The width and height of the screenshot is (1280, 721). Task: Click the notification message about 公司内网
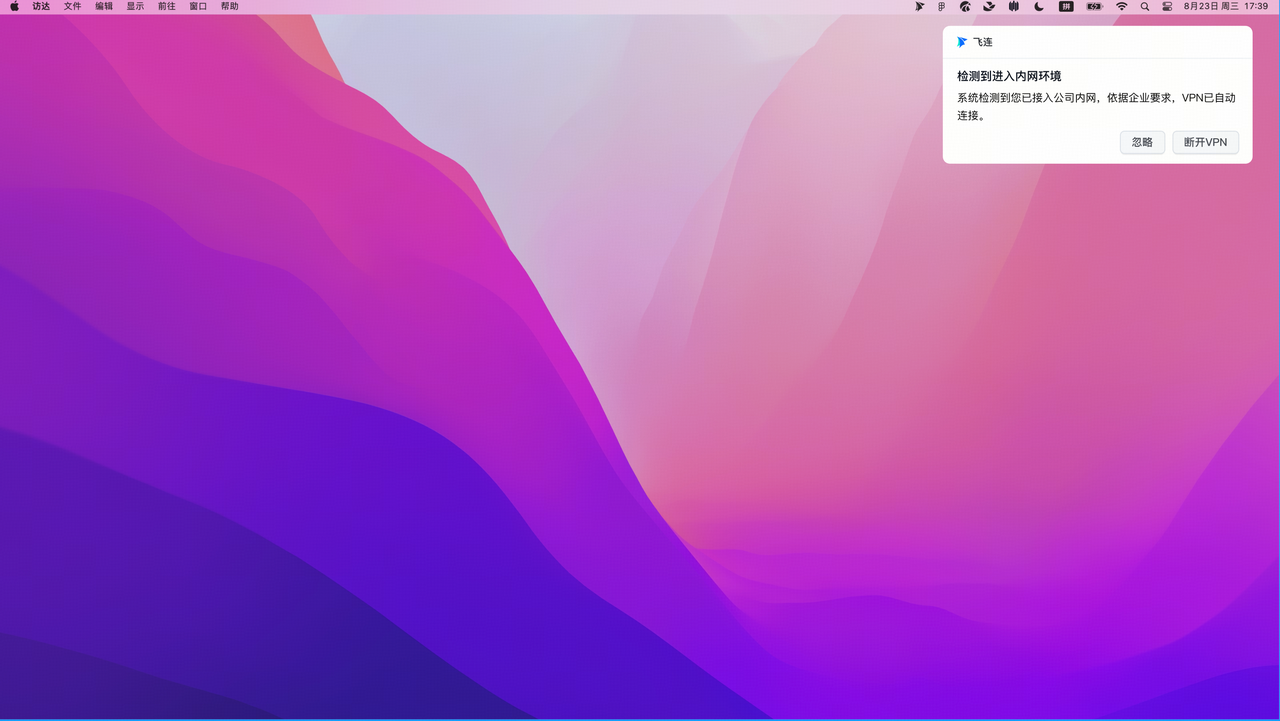(x=1096, y=106)
